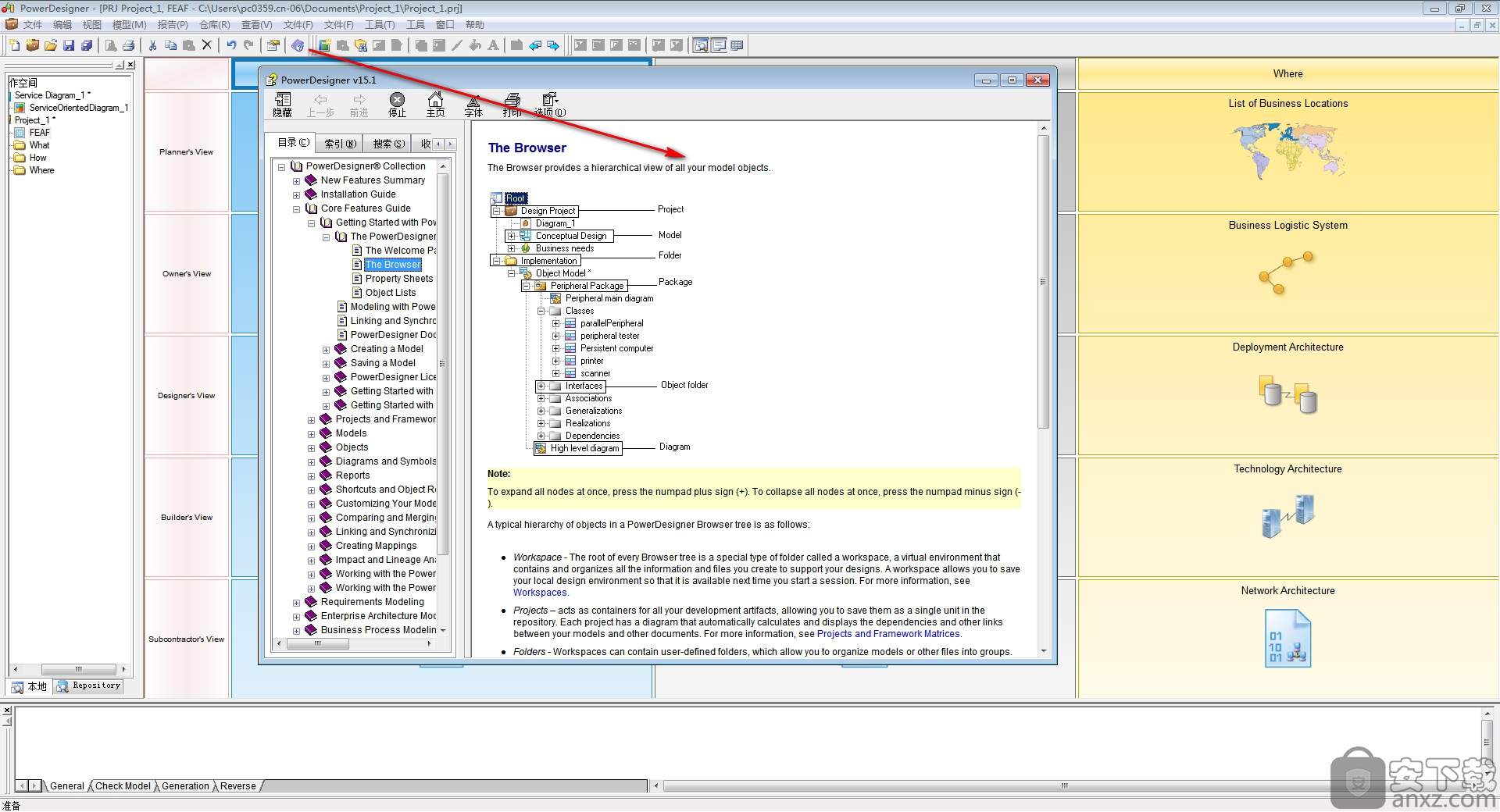This screenshot has width=1500, height=812.
Task: Click the blue right arrow toolbar icon
Action: click(x=553, y=45)
